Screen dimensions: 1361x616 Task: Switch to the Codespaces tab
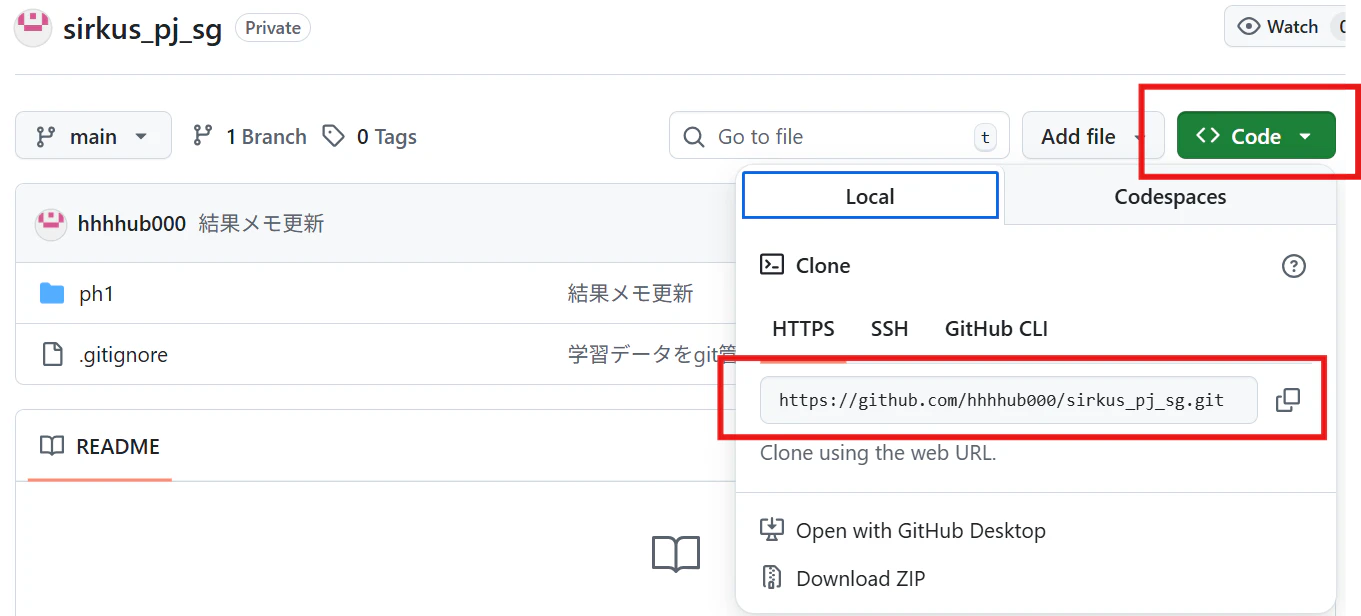pyautogui.click(x=1170, y=196)
